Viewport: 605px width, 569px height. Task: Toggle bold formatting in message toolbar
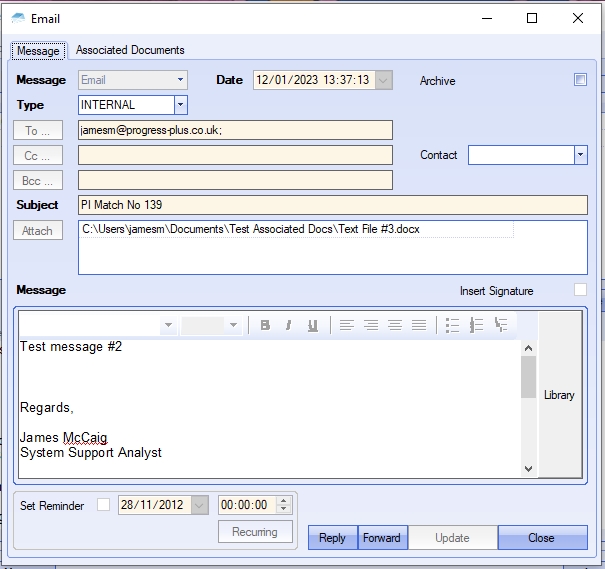265,325
